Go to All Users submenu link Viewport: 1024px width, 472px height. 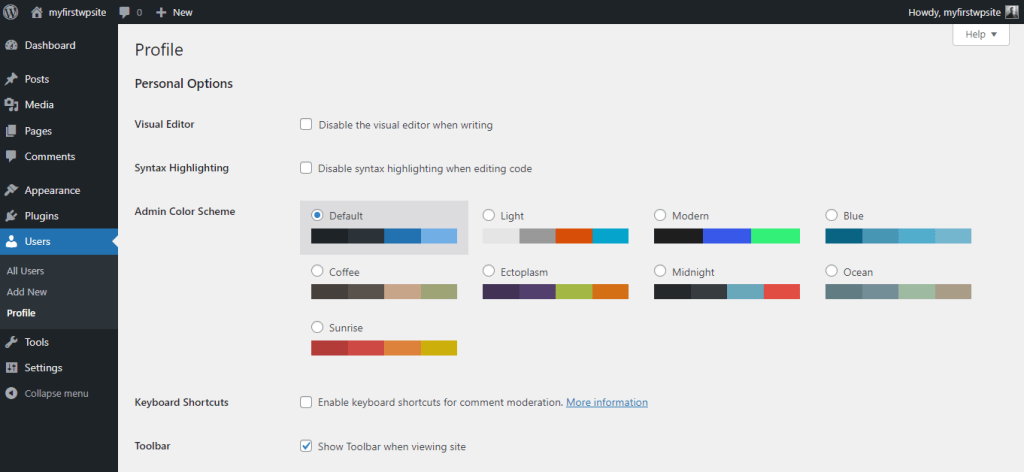[25, 271]
